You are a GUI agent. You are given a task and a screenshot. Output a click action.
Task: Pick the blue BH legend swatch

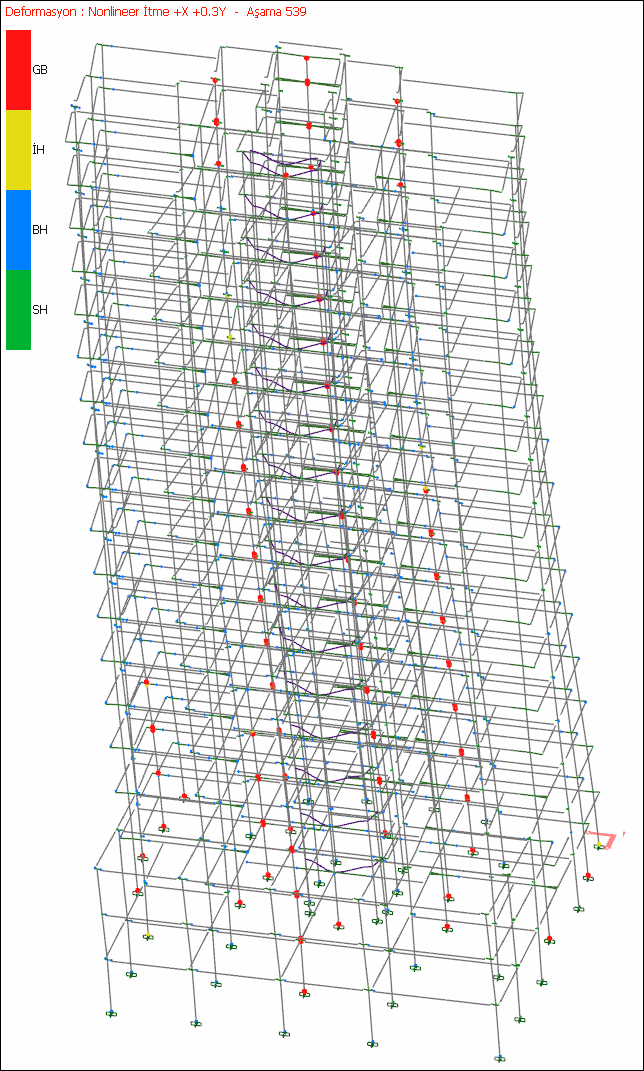click(18, 230)
